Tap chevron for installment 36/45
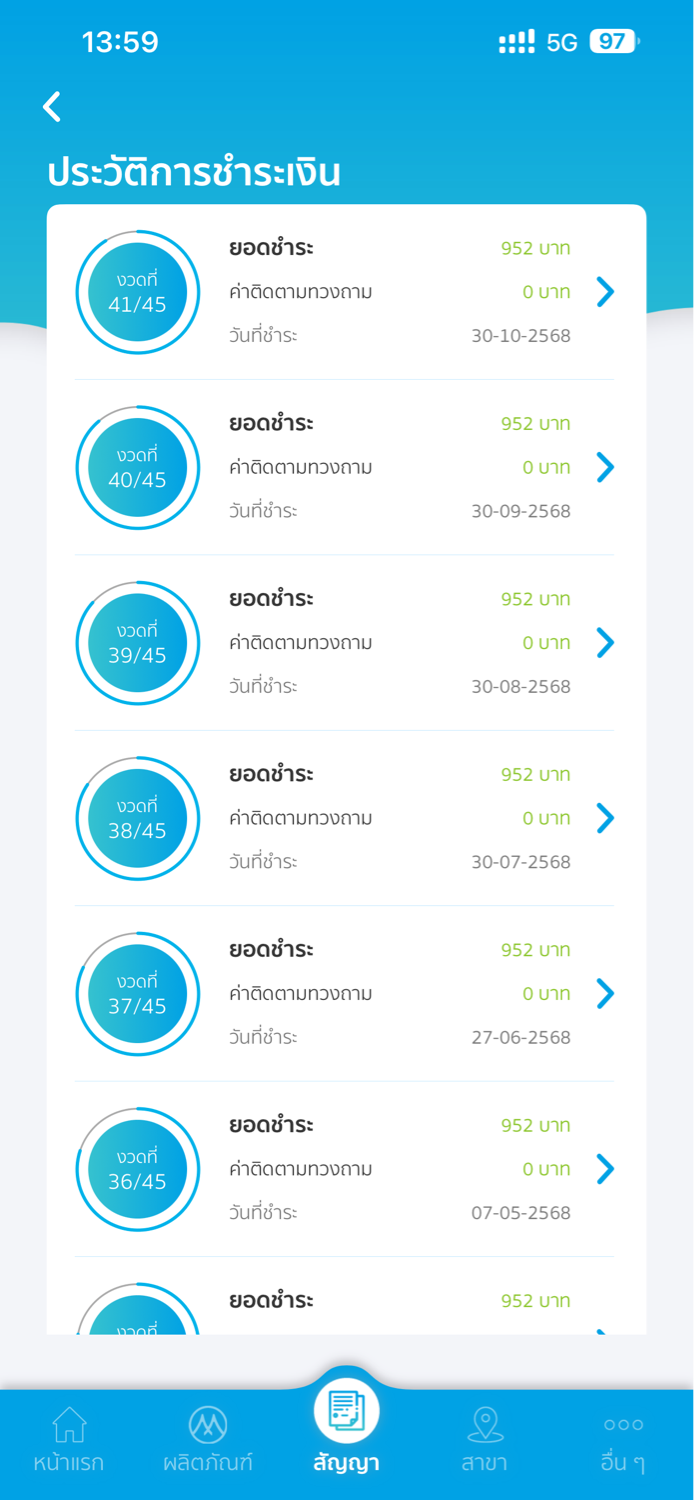Screen dimensions: 694x1500 click(605, 1169)
